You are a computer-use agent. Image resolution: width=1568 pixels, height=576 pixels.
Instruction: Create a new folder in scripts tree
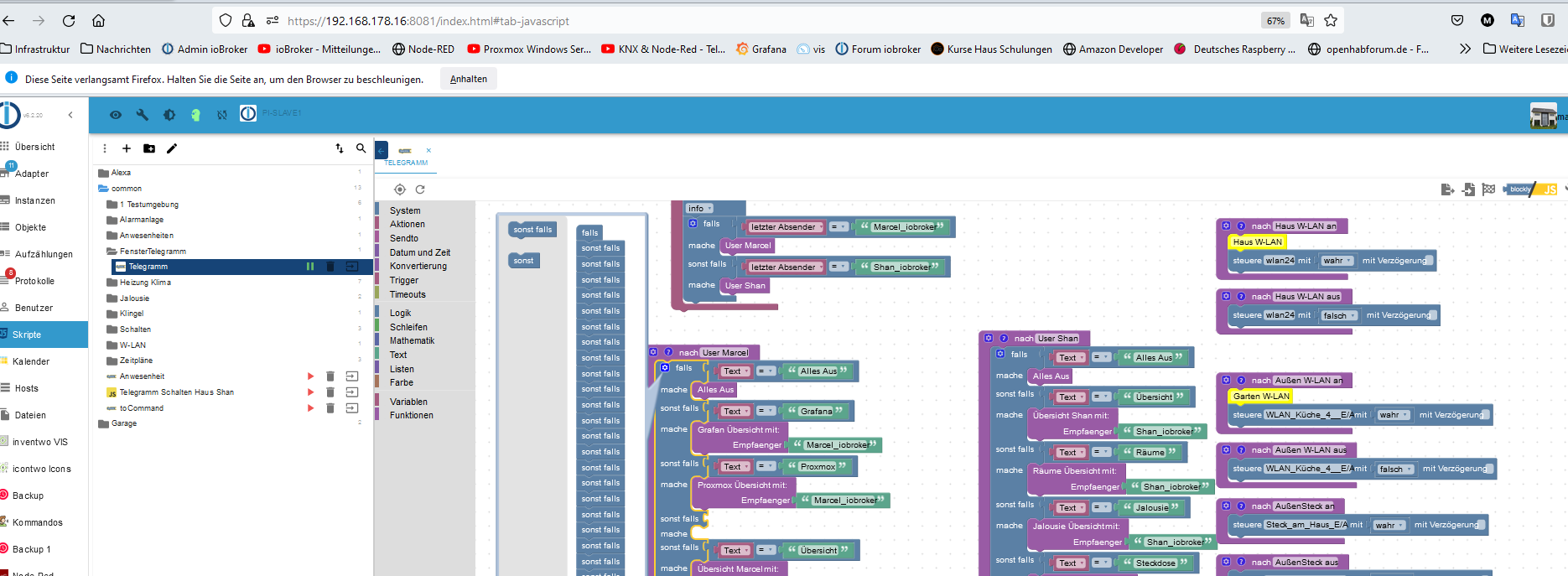pyautogui.click(x=149, y=148)
